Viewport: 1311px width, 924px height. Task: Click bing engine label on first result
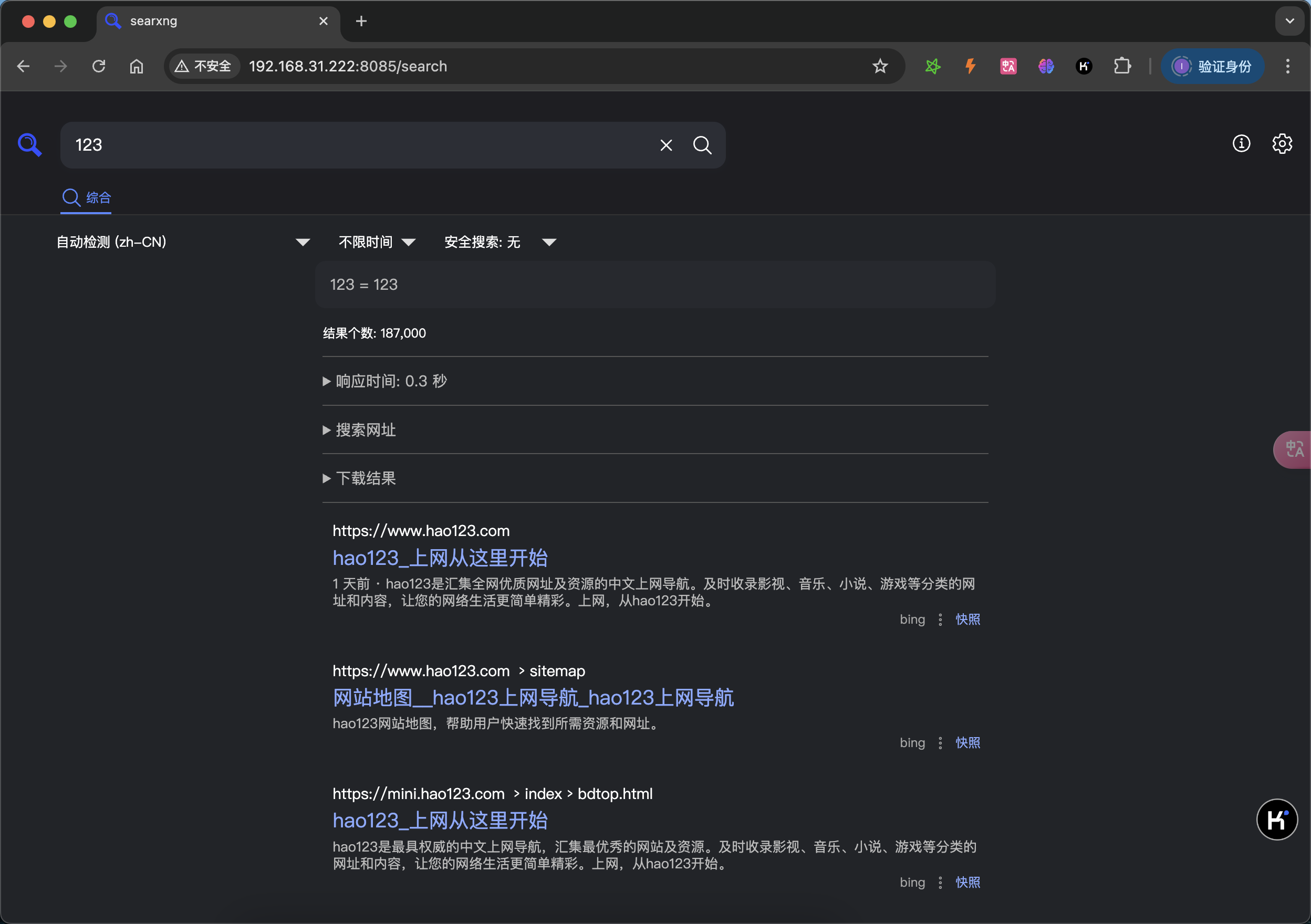point(912,619)
